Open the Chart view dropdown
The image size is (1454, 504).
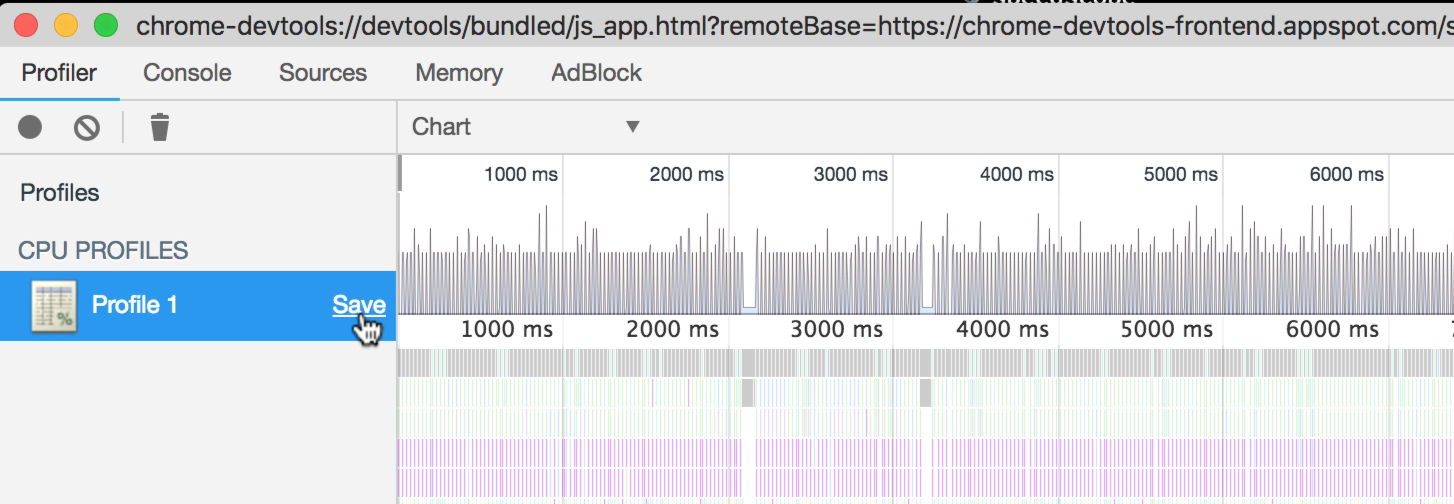(526, 127)
